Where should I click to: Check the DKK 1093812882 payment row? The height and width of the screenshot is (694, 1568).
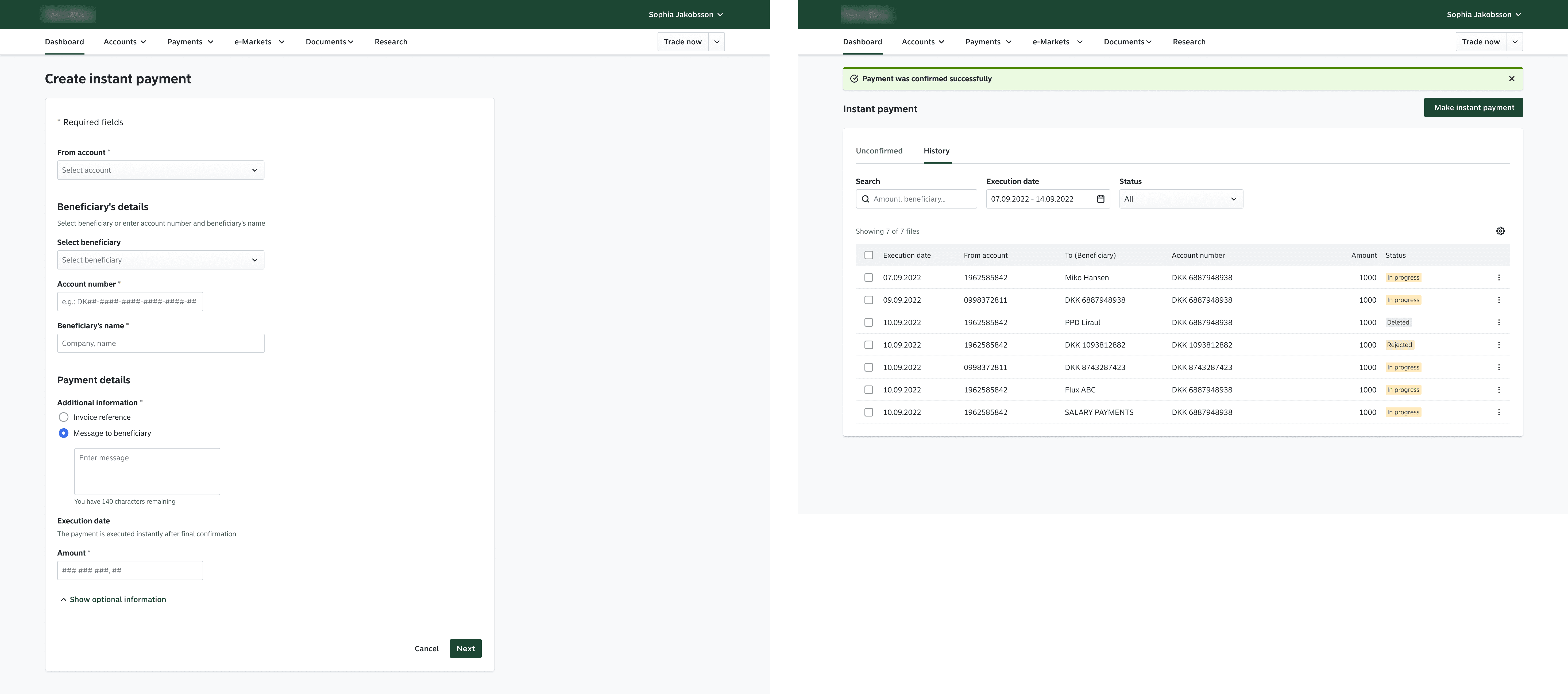tap(869, 345)
